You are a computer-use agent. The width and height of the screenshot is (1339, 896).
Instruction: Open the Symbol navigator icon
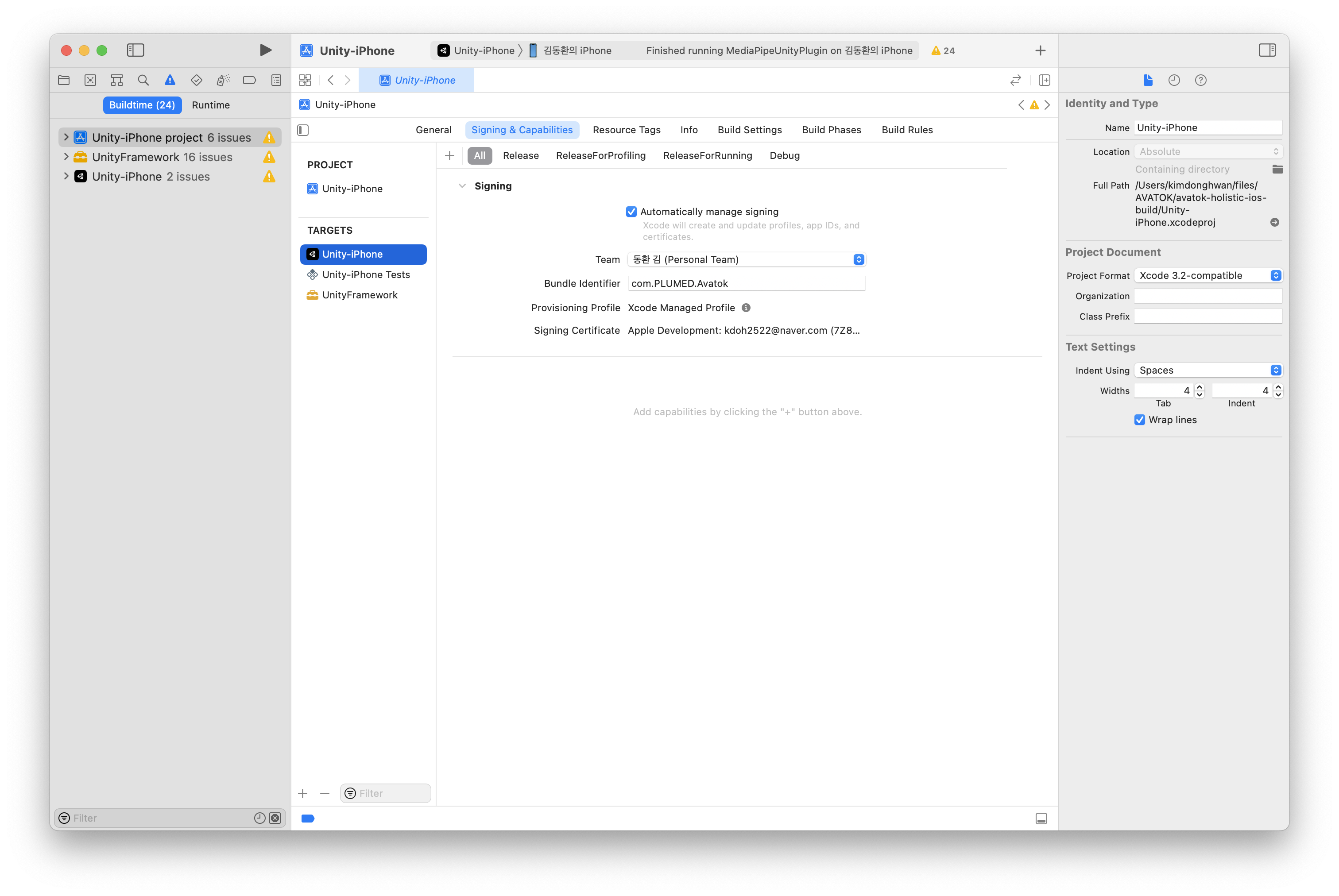click(116, 80)
